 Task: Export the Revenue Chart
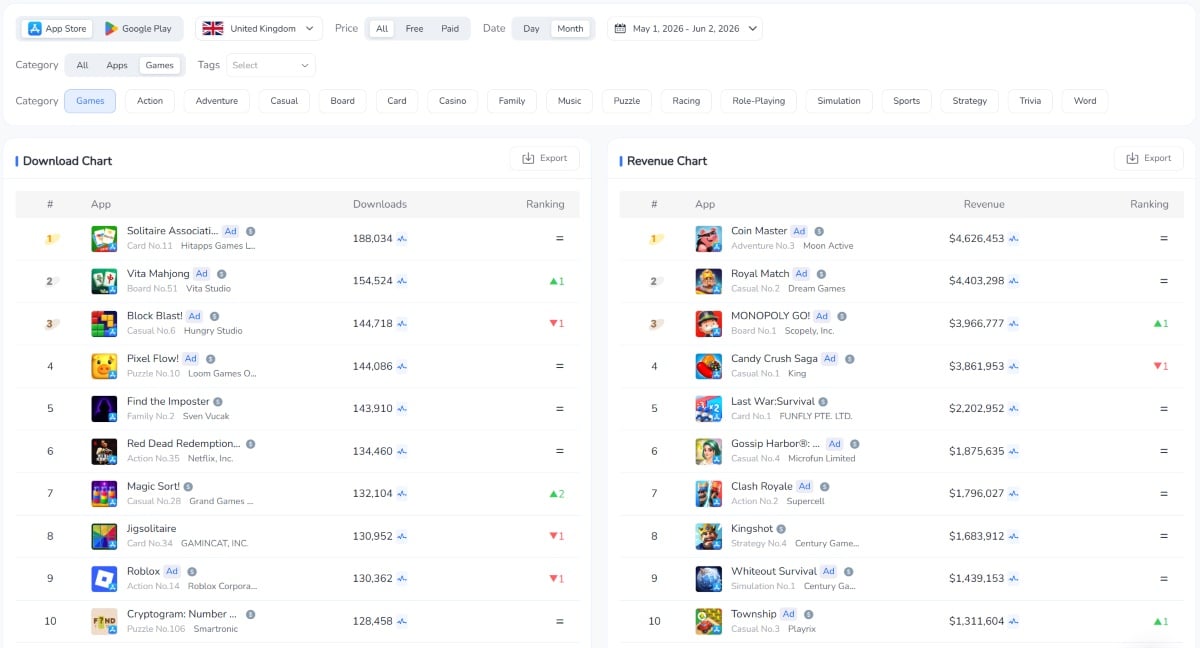pyautogui.click(x=1149, y=158)
